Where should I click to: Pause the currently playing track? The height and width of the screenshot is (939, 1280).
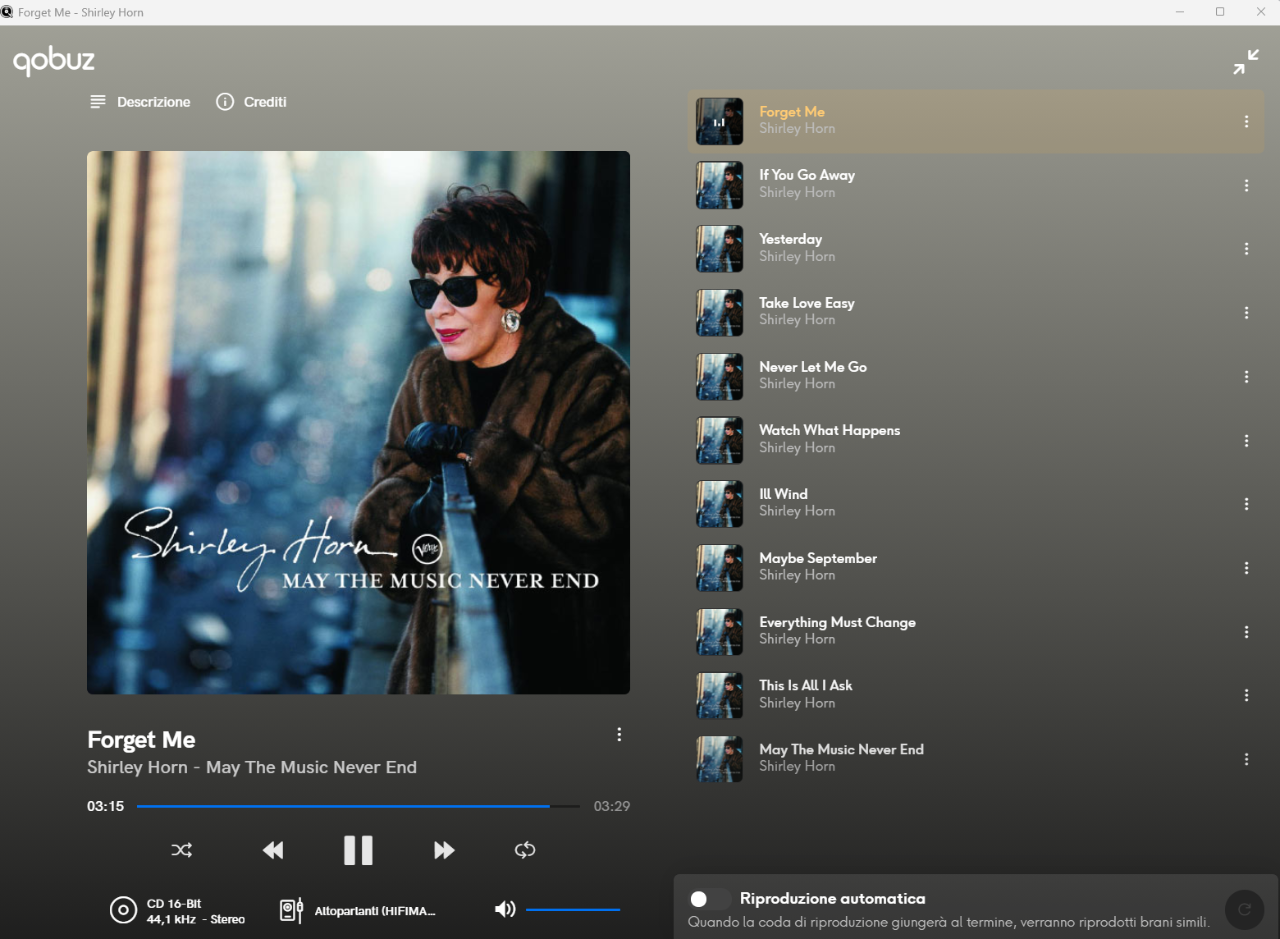click(358, 850)
